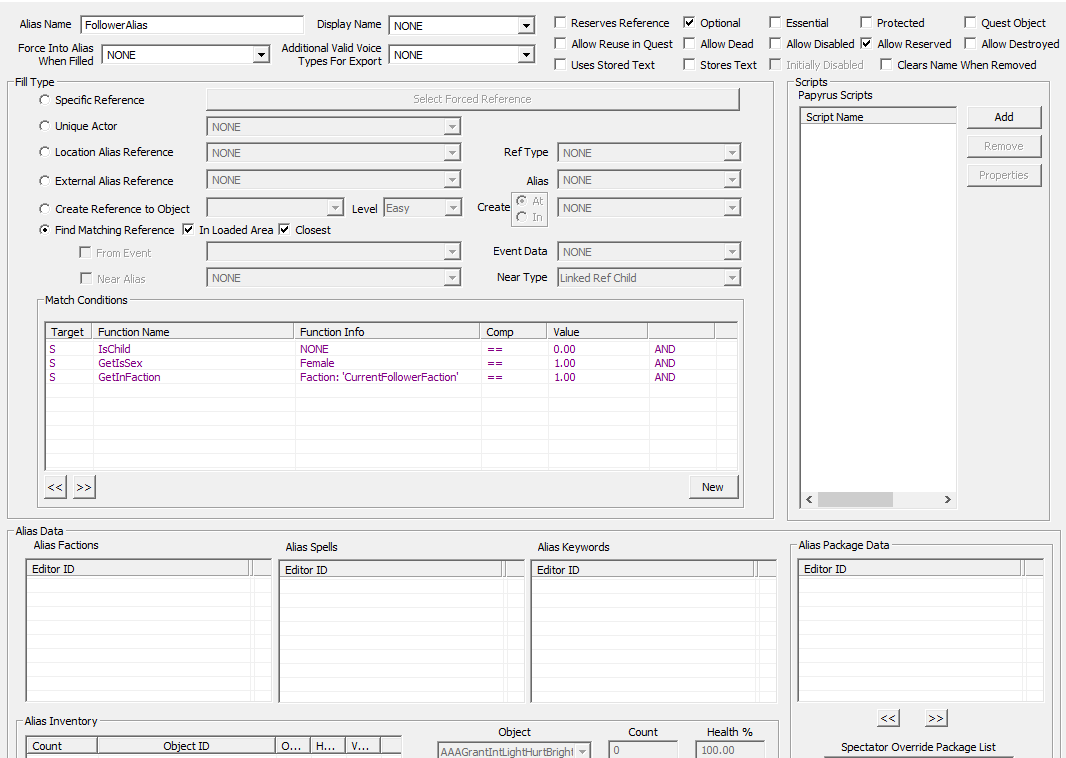Open the Near Type dropdown showing Linked Ref Child

pyautogui.click(x=731, y=277)
